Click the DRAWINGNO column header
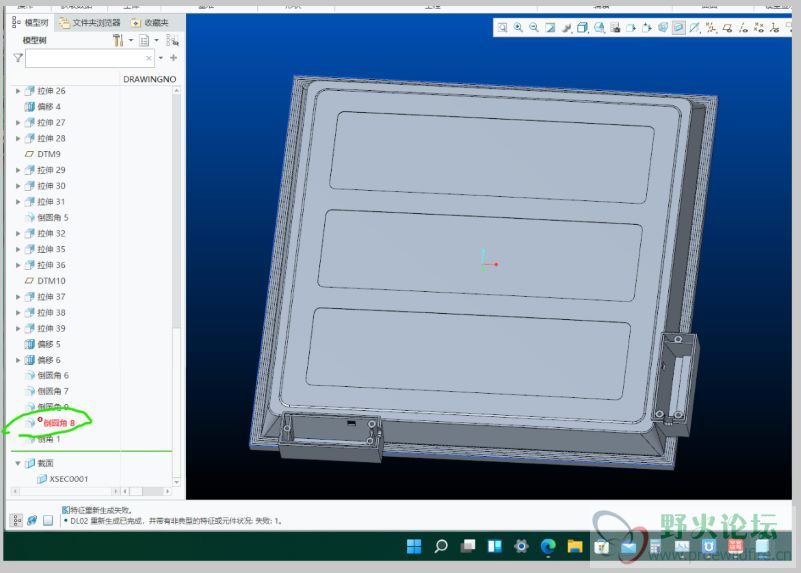The image size is (801, 573). point(150,79)
